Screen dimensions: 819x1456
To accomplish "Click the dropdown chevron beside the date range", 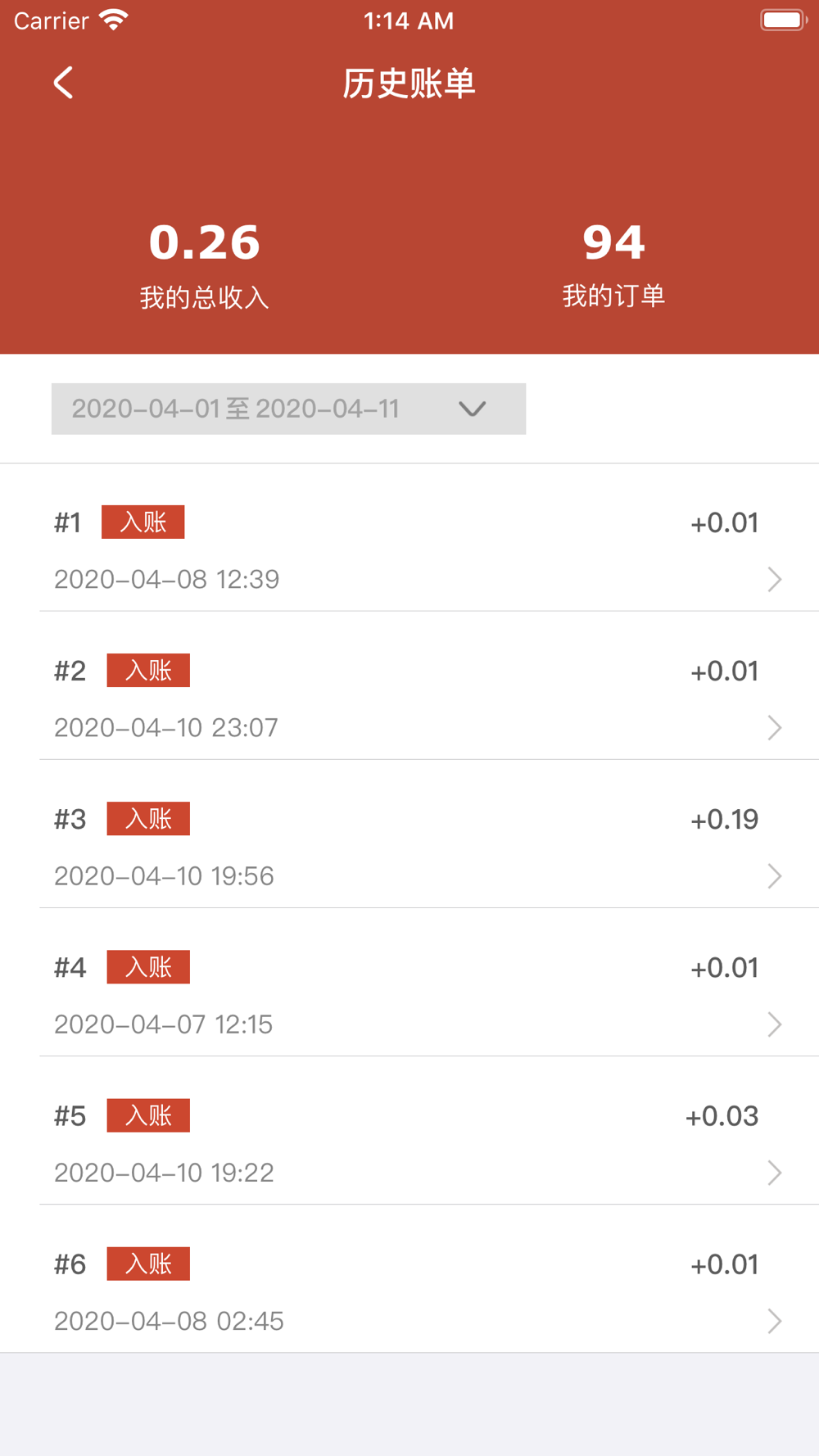I will click(x=473, y=409).
